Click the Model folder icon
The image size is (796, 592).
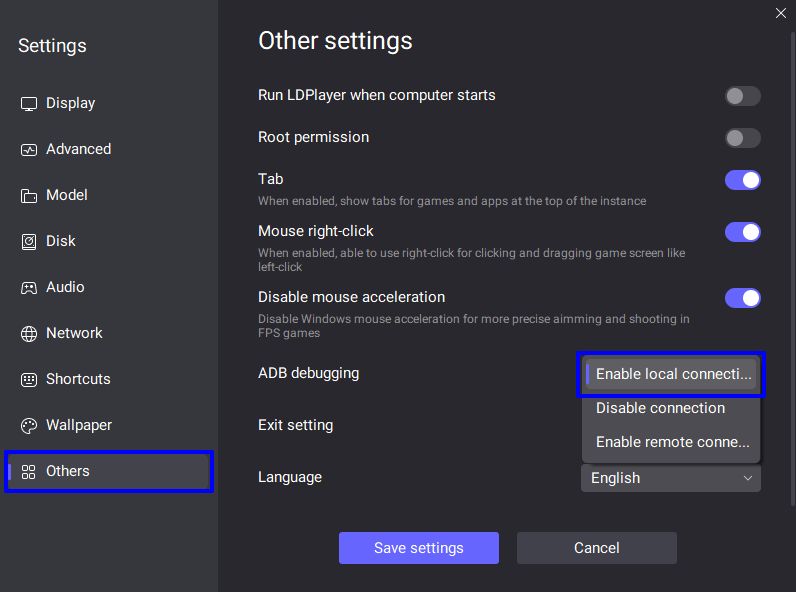[29, 195]
